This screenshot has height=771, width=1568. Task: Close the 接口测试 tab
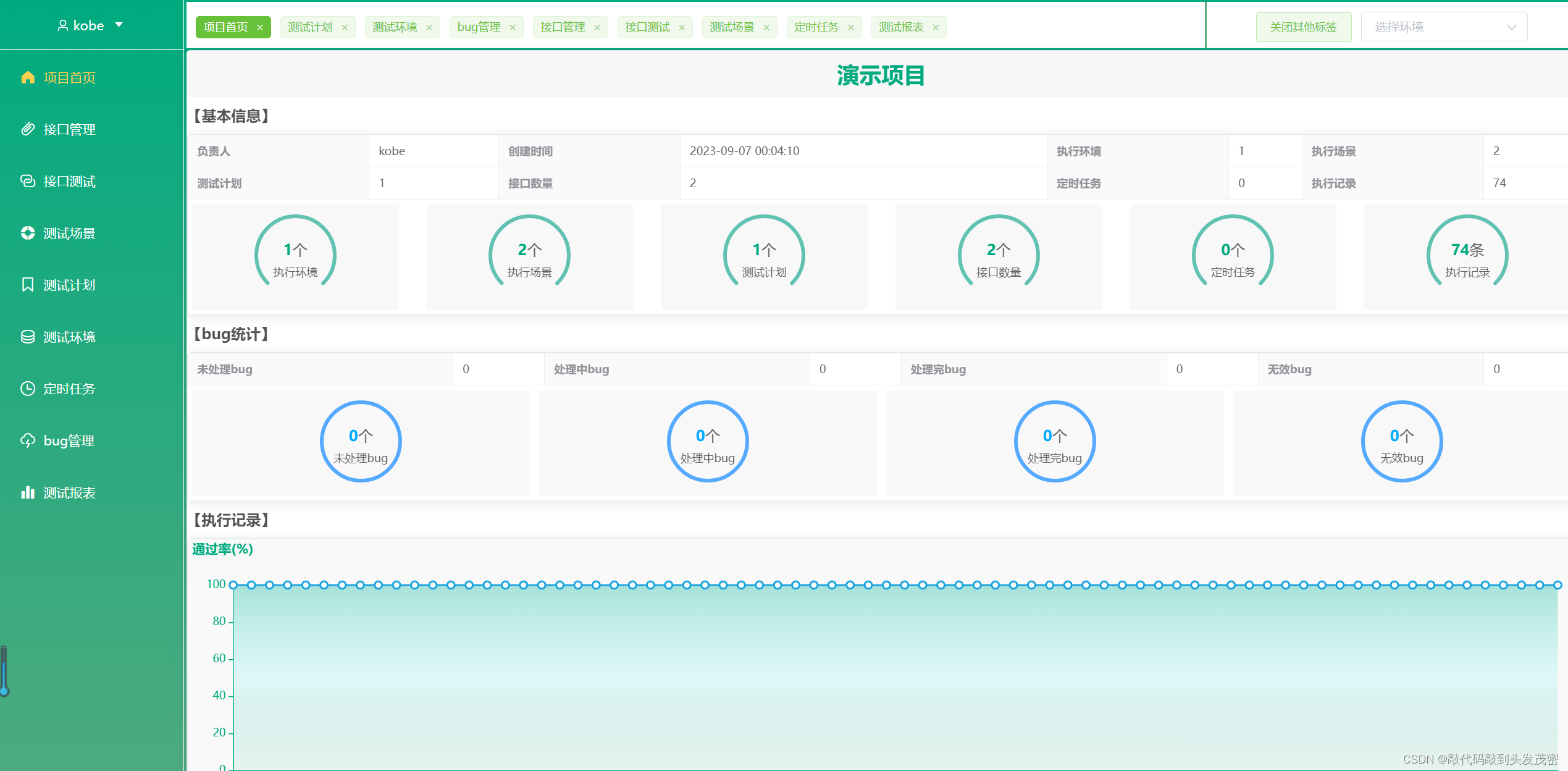click(682, 27)
